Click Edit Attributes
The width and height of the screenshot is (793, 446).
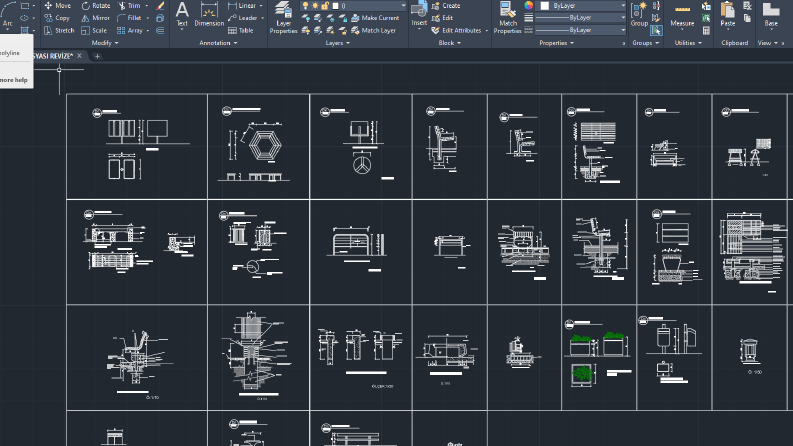click(x=456, y=30)
